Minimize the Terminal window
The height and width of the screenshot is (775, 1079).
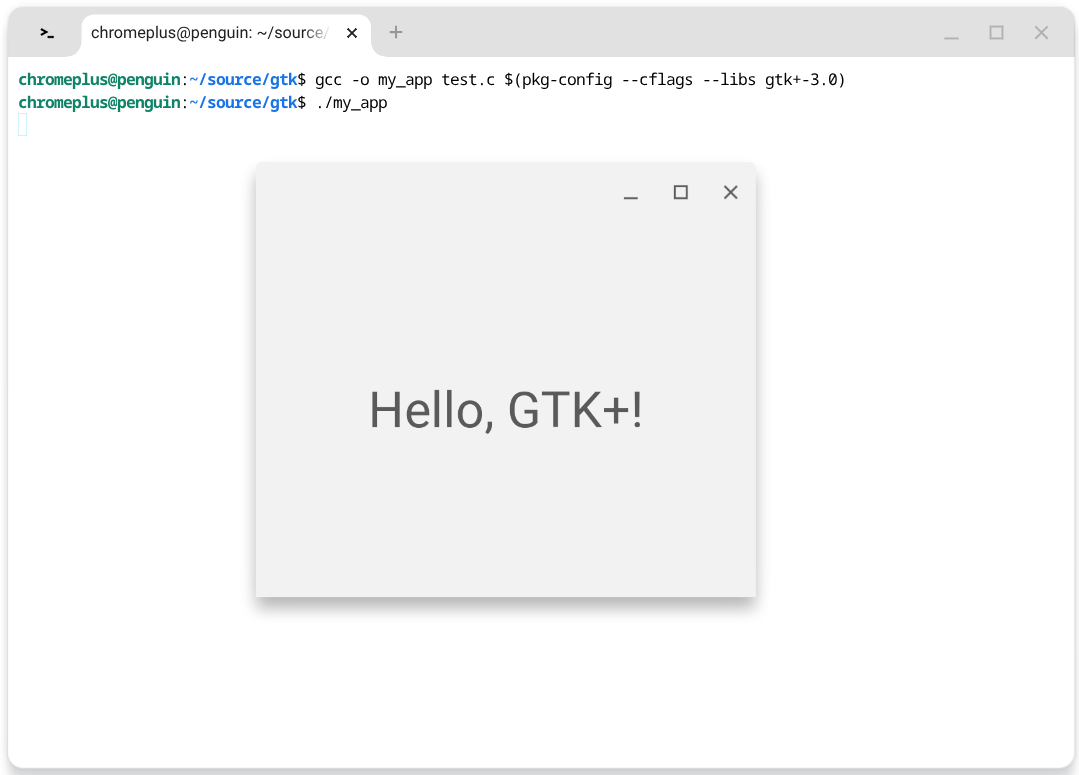tap(951, 33)
